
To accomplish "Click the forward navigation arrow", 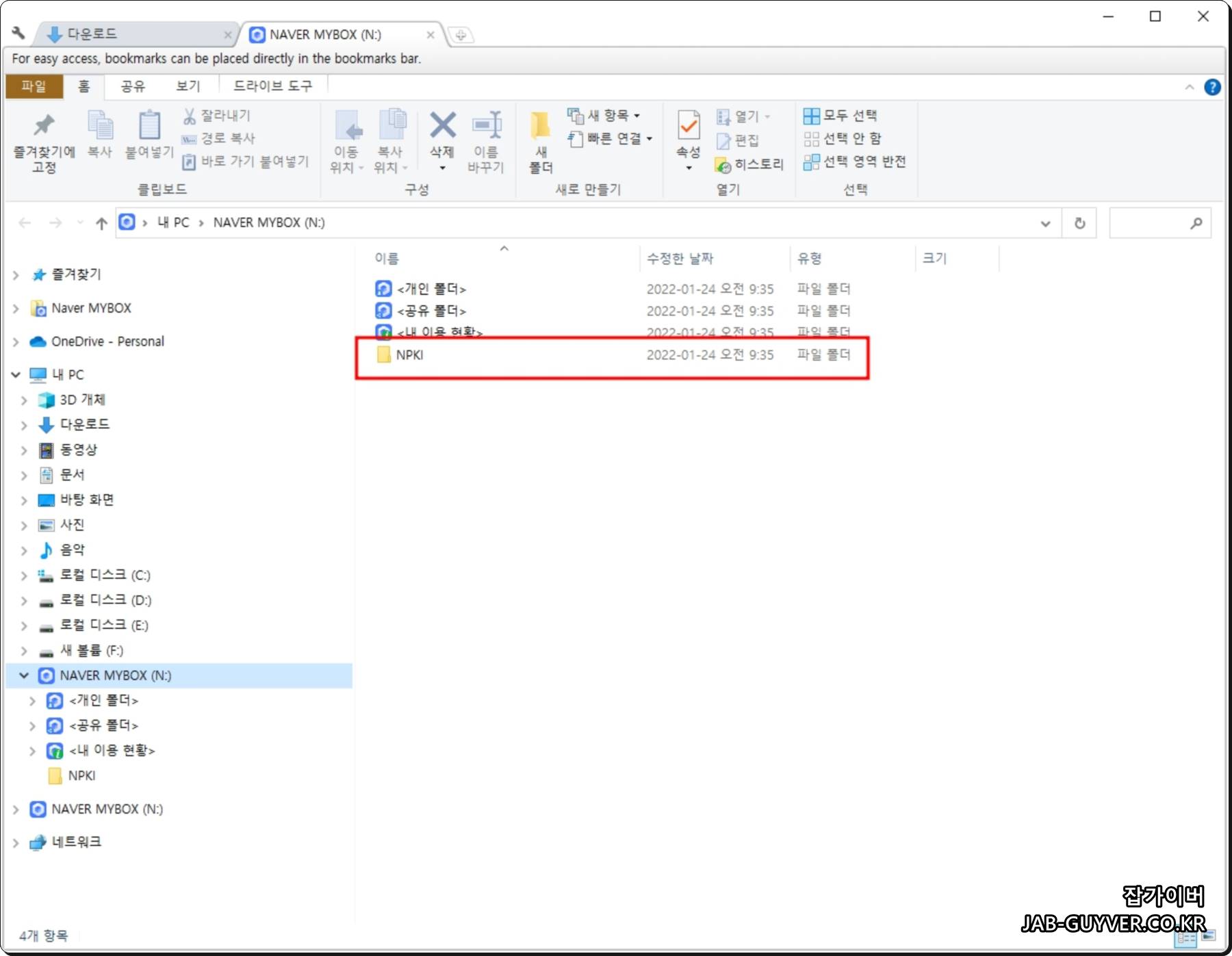I will (56, 223).
